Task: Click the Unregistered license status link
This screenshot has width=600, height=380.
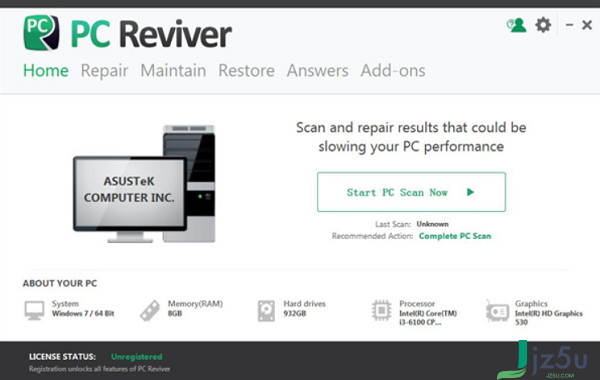Action: tap(137, 357)
